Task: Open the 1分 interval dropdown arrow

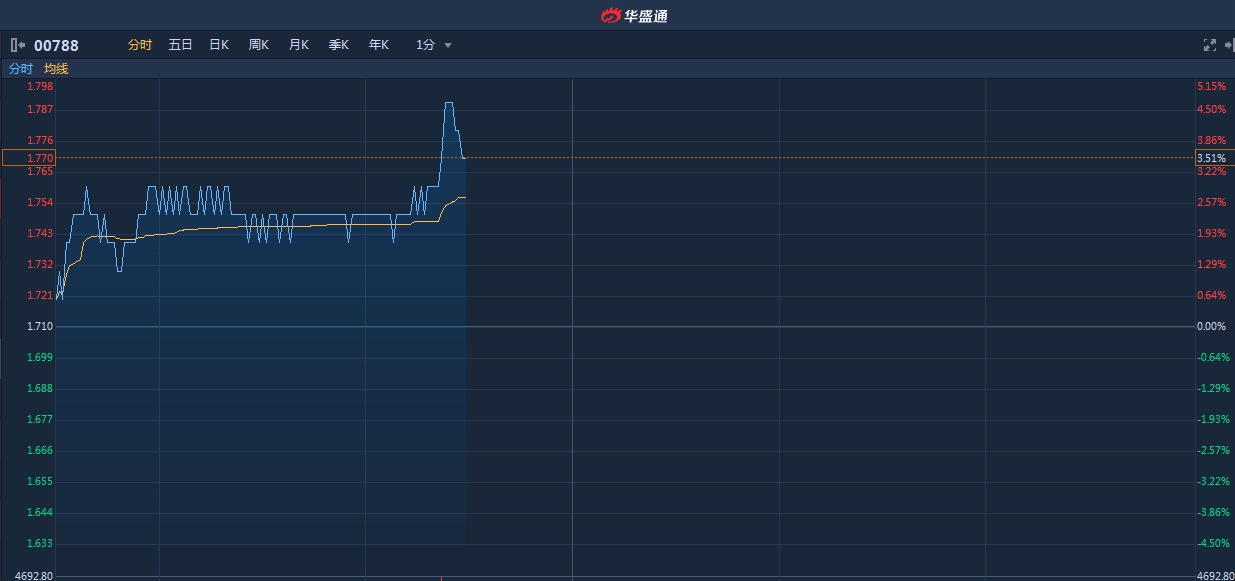Action: coord(448,45)
